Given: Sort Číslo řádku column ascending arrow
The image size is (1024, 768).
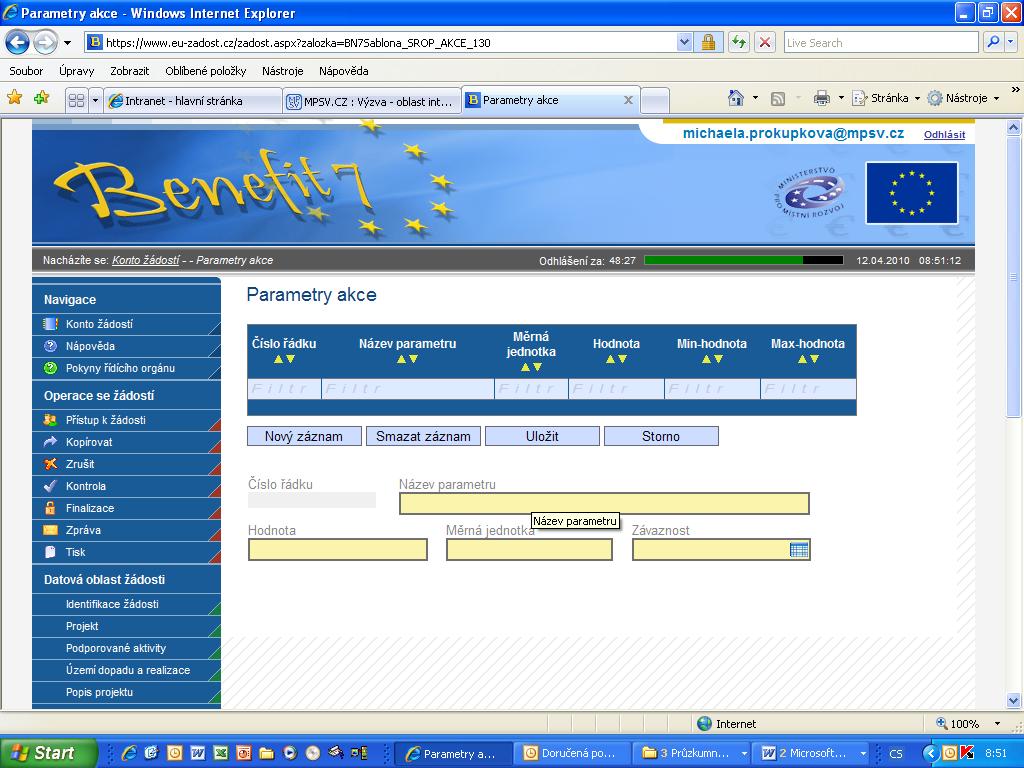Looking at the screenshot, I should [278, 359].
